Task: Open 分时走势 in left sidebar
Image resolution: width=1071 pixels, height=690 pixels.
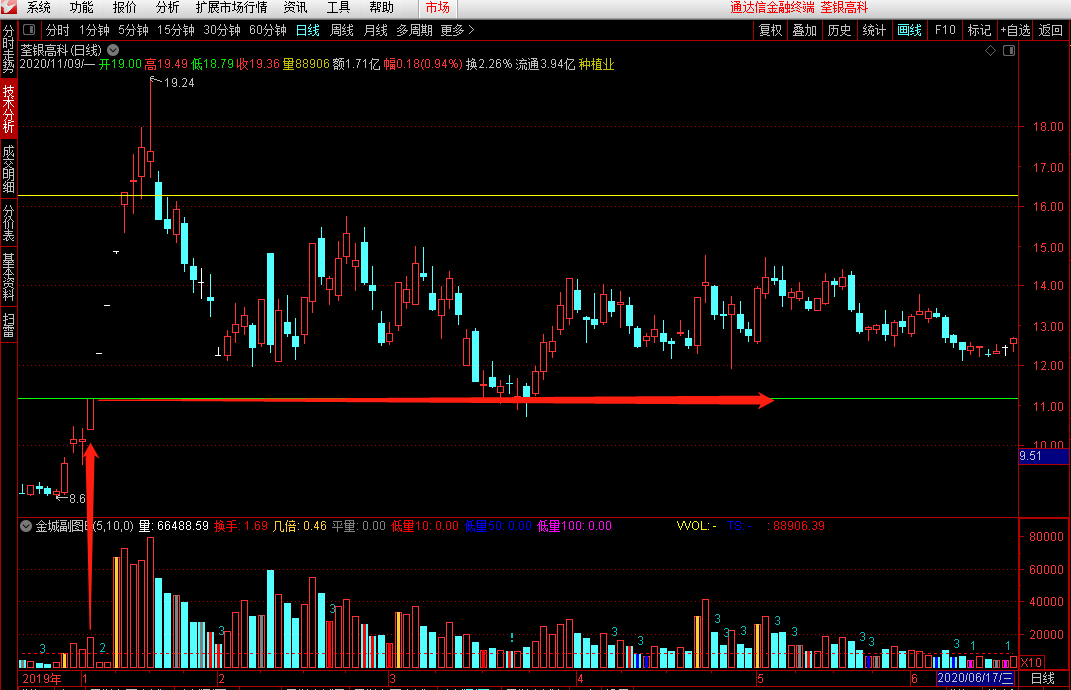Action: (x=8, y=49)
